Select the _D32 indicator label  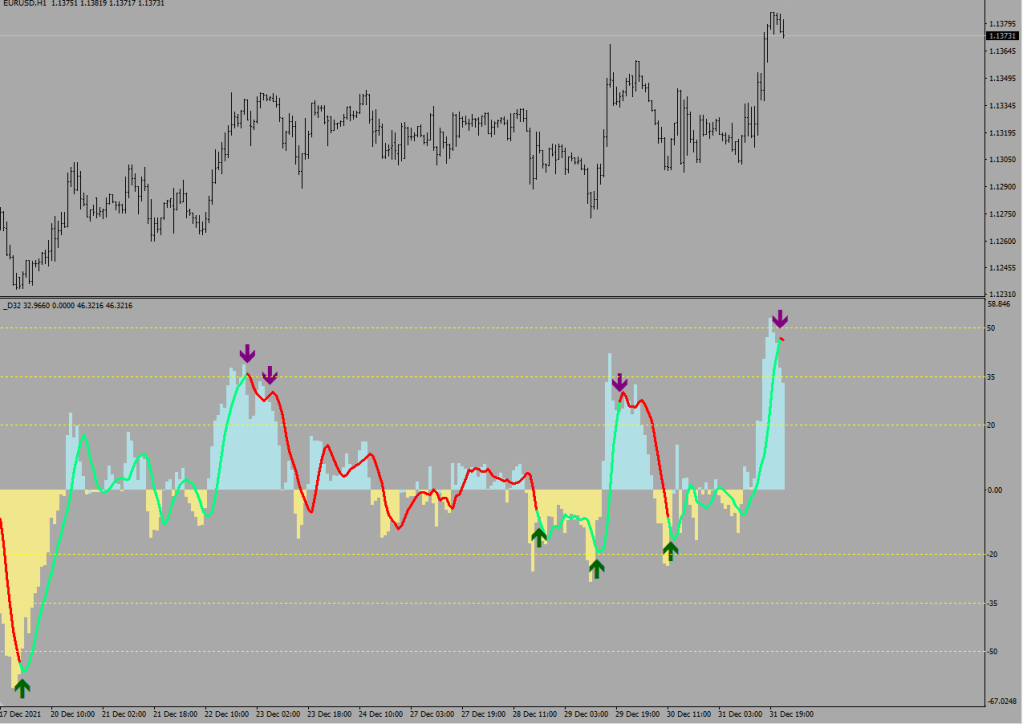(14, 305)
